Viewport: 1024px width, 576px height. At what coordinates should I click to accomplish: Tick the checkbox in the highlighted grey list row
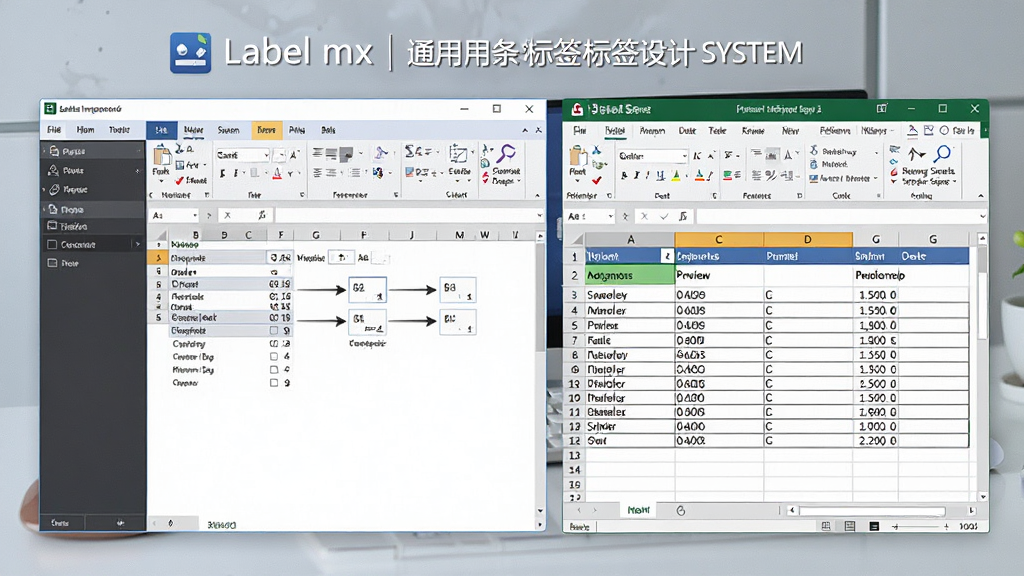pyautogui.click(x=274, y=330)
